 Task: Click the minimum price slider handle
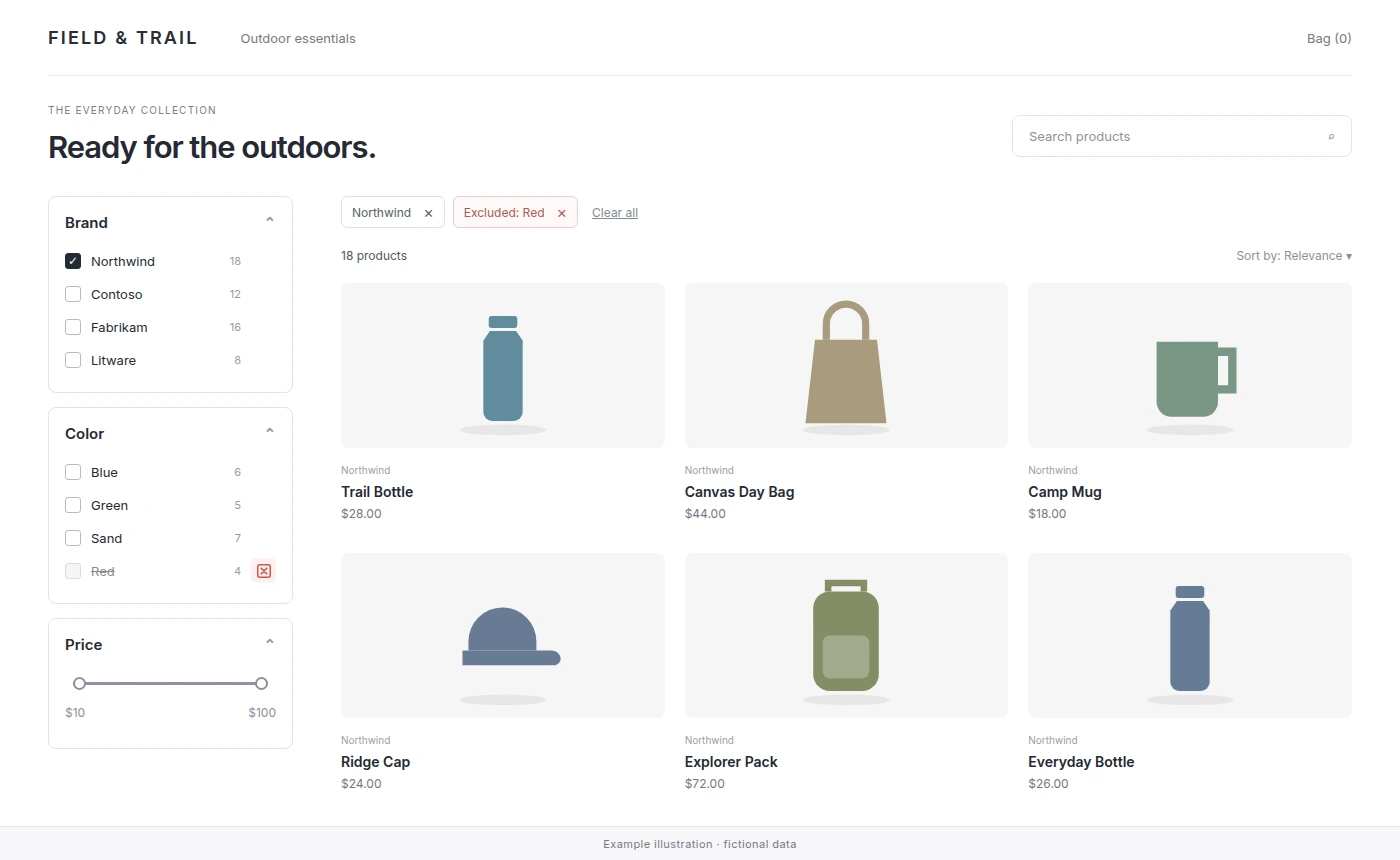point(79,683)
